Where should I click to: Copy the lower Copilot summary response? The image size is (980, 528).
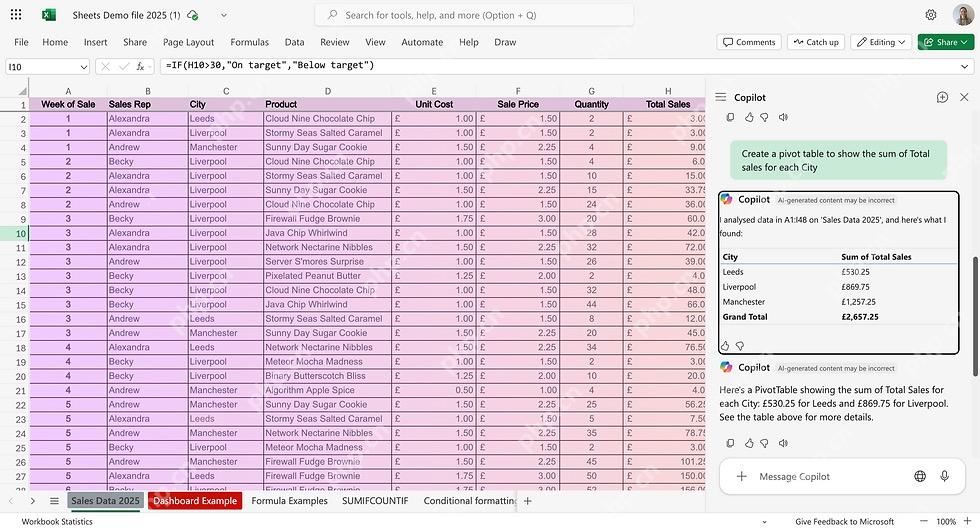click(x=730, y=443)
